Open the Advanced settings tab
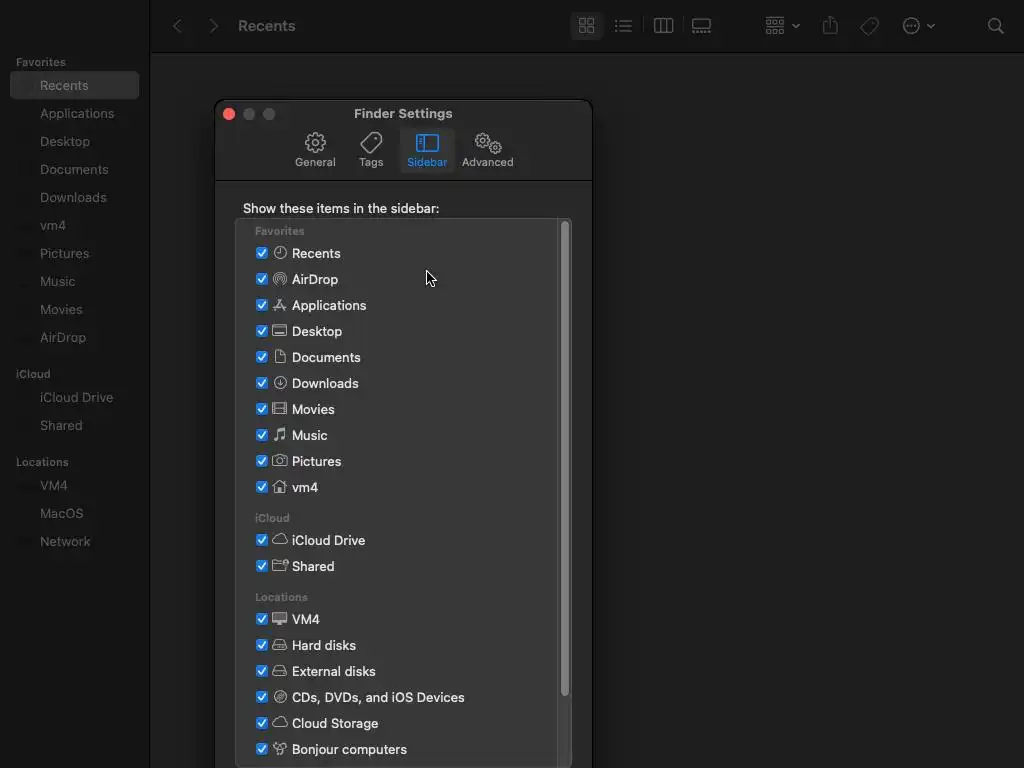This screenshot has height=768, width=1024. pos(487,150)
